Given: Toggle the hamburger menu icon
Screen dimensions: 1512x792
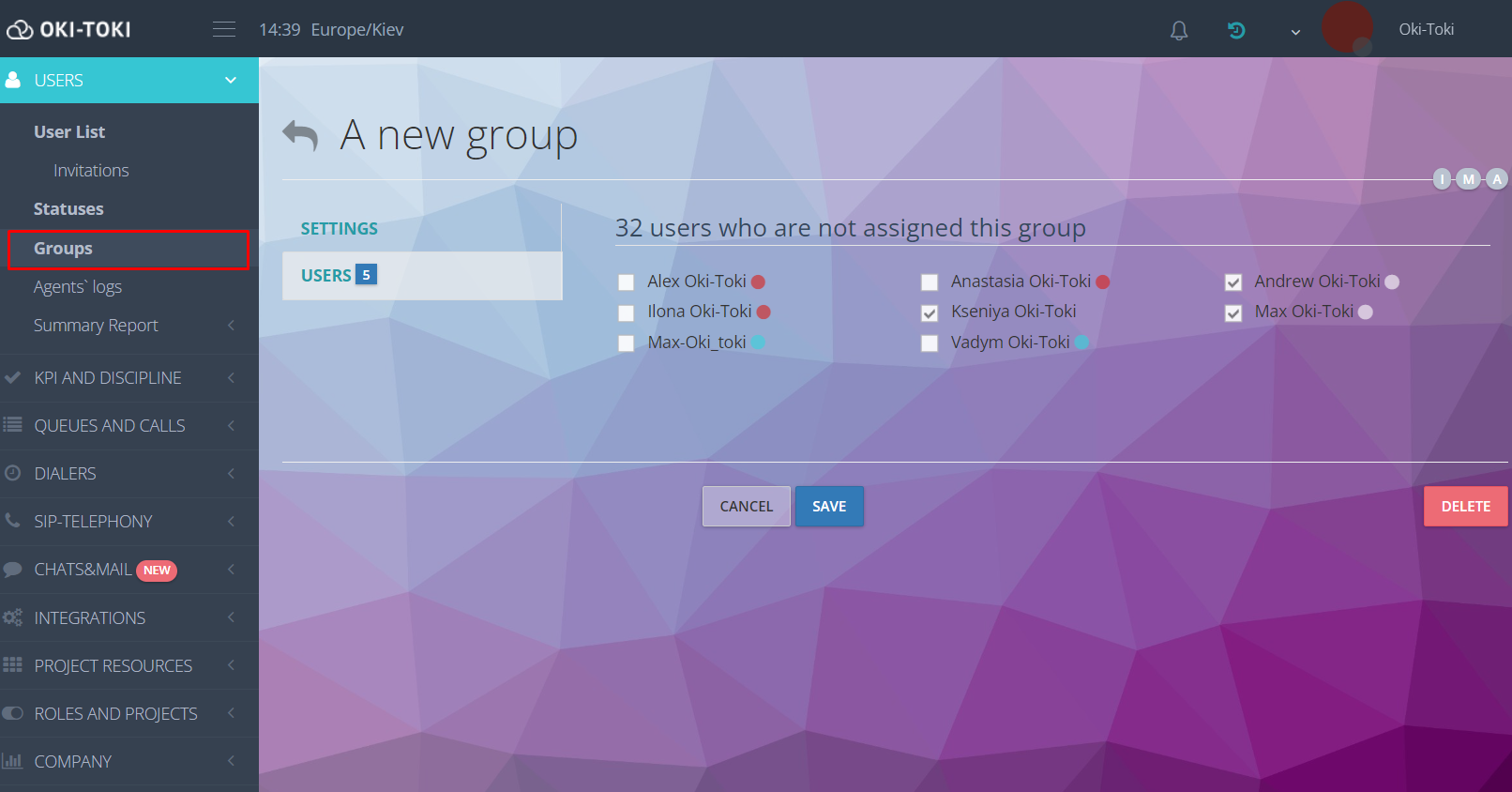Looking at the screenshot, I should point(224,29).
